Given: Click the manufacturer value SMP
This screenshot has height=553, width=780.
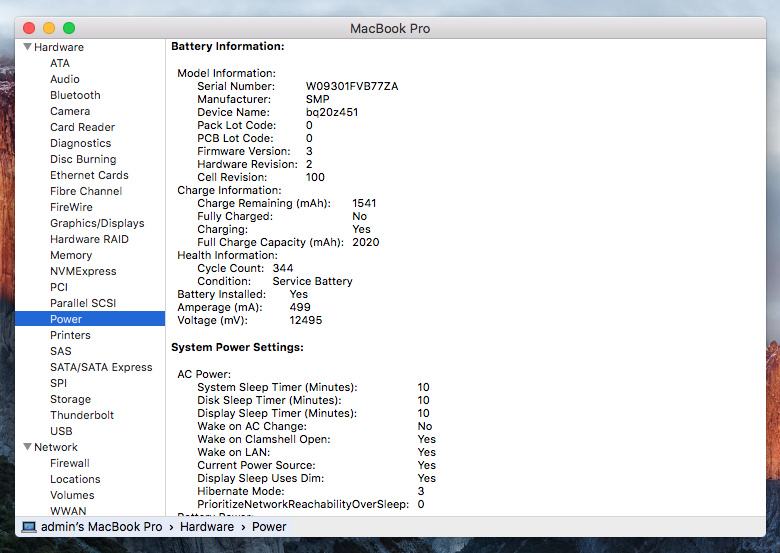Looking at the screenshot, I should (317, 99).
